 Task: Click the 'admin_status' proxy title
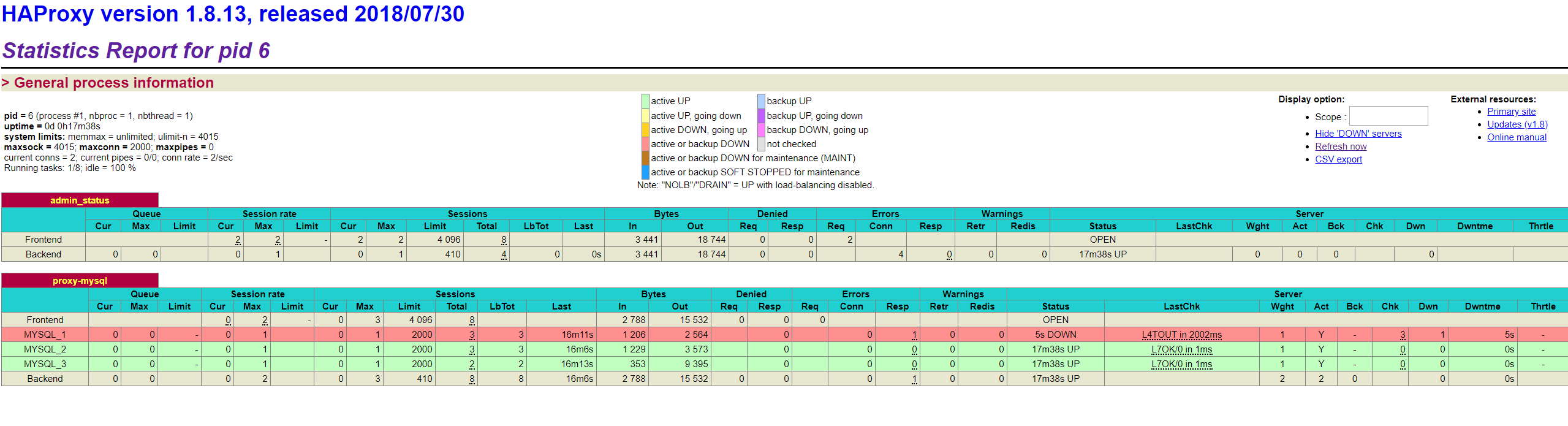80,200
